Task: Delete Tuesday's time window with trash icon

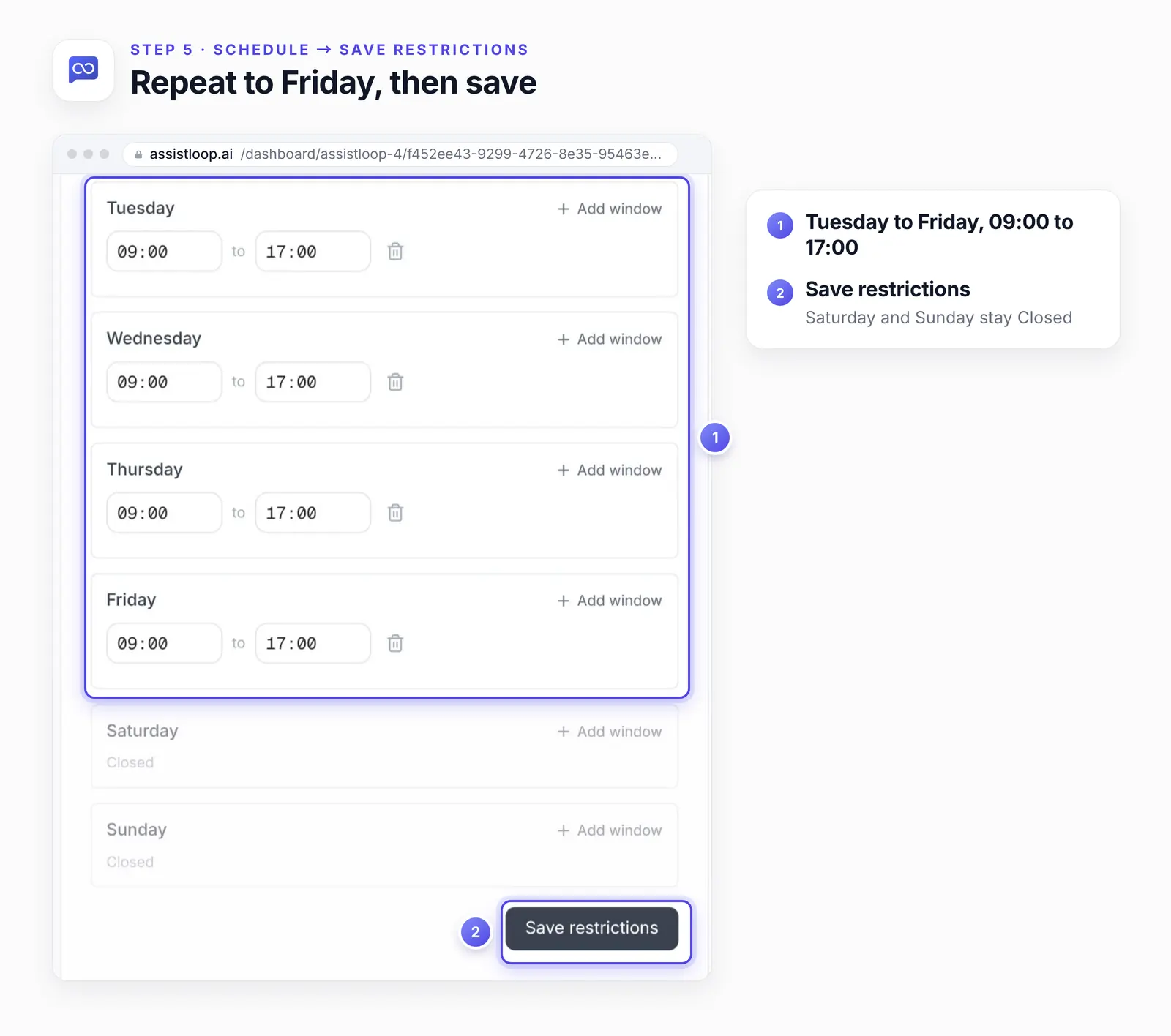Action: [x=395, y=252]
